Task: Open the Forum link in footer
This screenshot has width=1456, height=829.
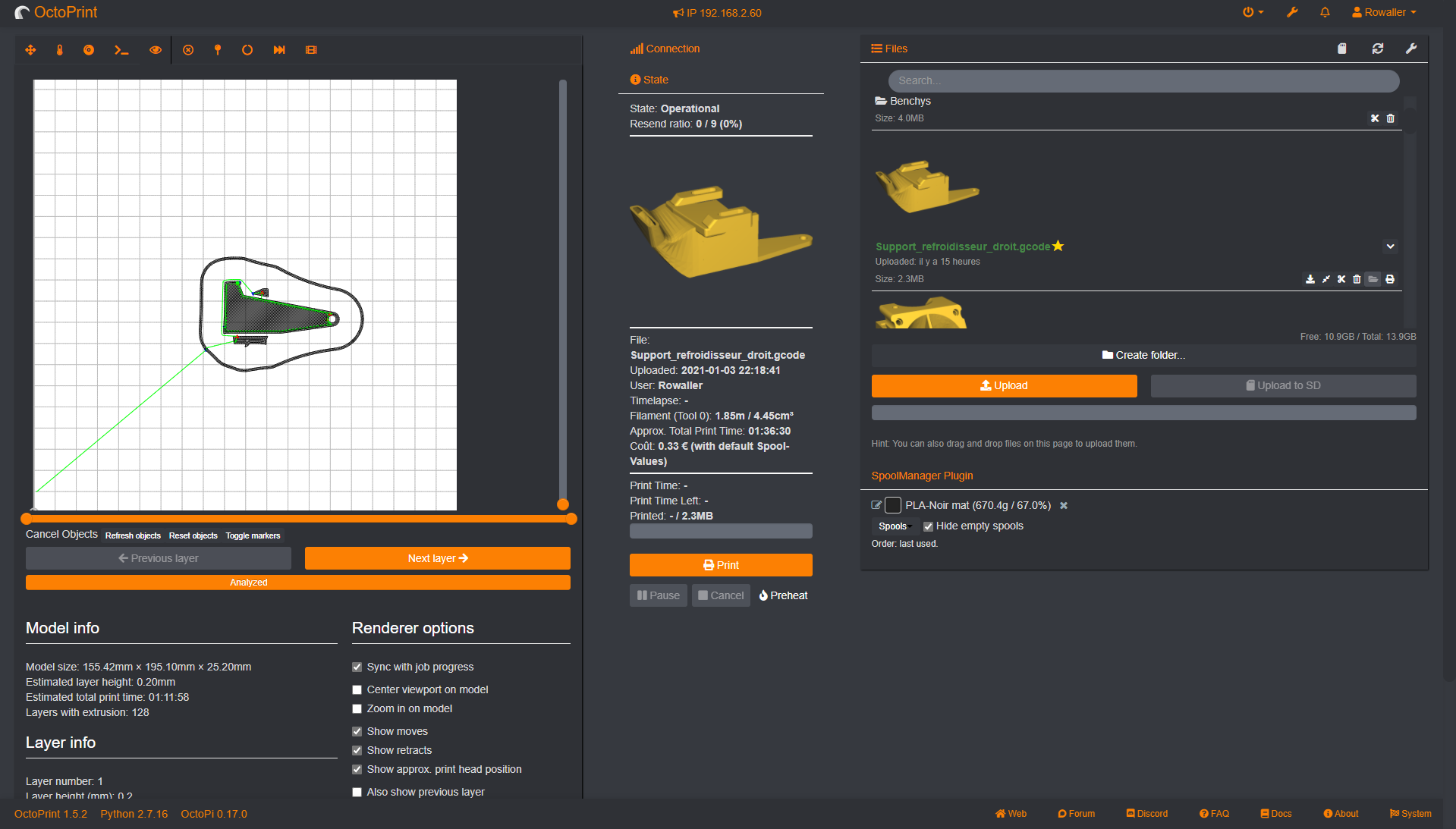Action: (1076, 813)
